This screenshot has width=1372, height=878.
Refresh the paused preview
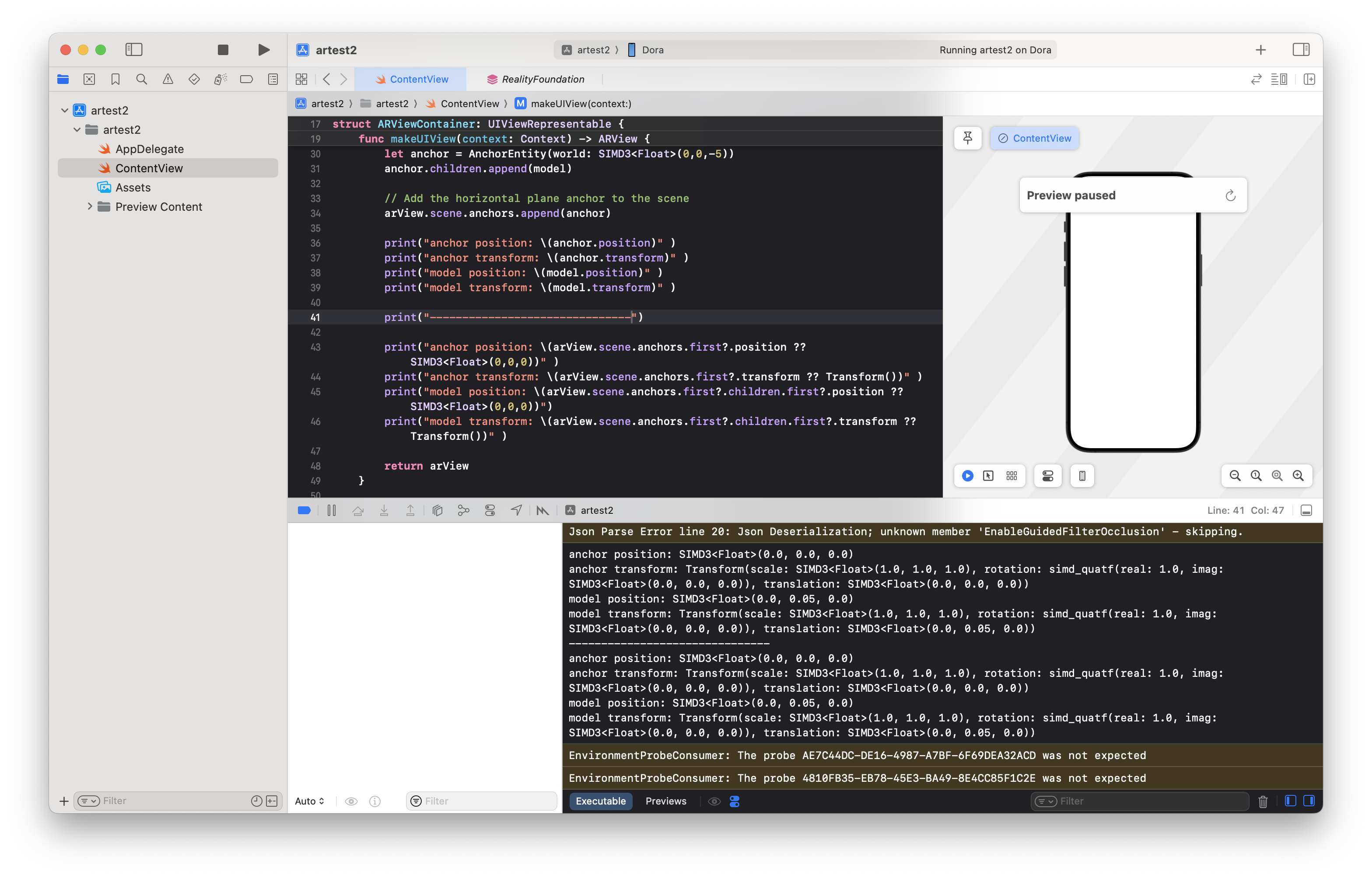[x=1231, y=195]
